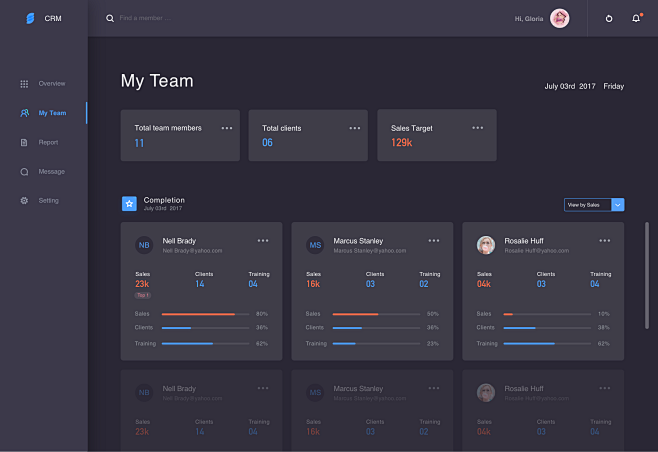658x452 pixels.
Task: Open the Total clients options menu
Action: coord(355,128)
